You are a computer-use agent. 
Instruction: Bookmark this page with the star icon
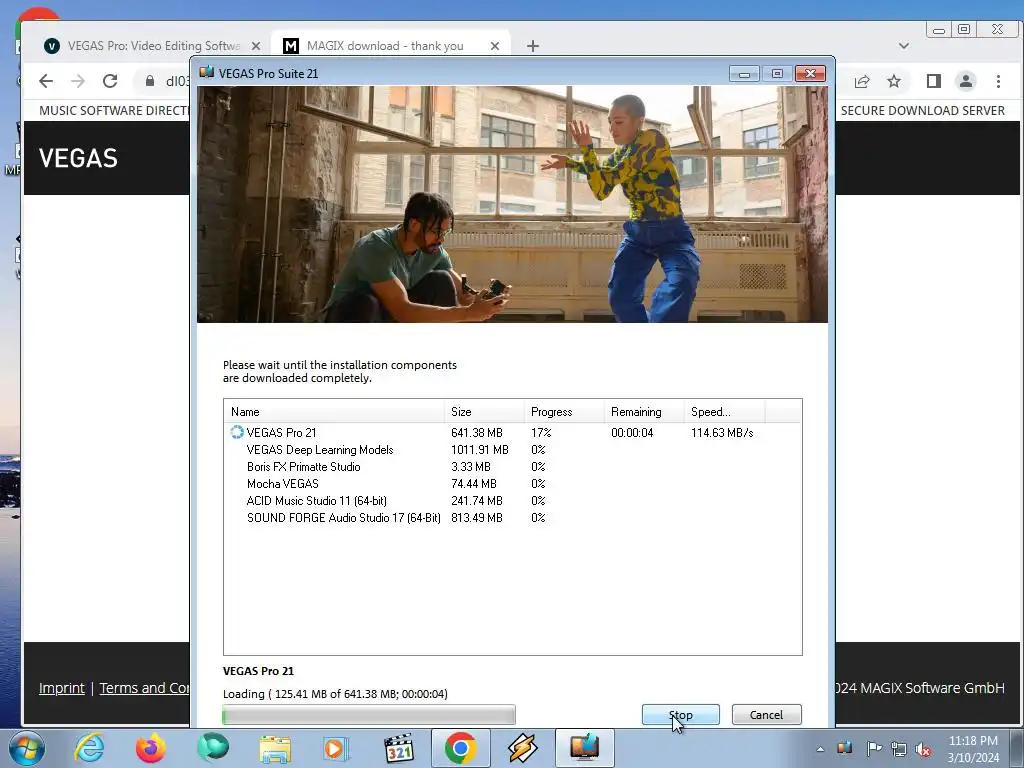[x=894, y=81]
